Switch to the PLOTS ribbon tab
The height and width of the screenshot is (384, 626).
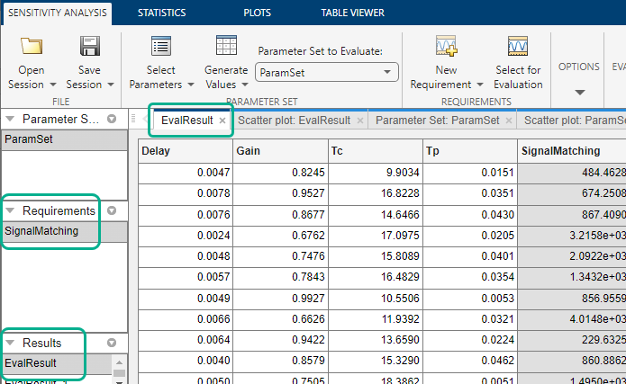[x=257, y=13]
